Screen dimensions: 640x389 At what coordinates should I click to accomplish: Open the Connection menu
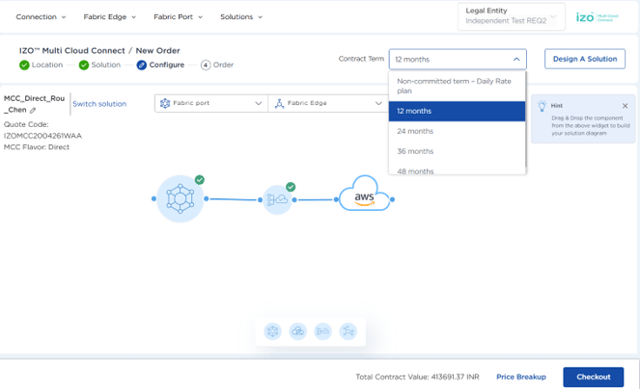point(40,17)
